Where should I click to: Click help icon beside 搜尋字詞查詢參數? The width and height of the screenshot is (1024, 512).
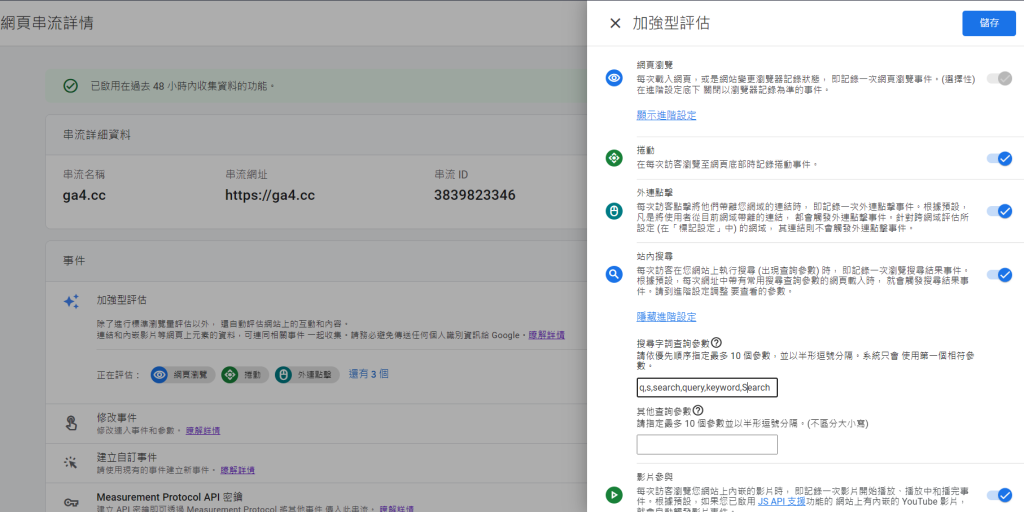click(716, 342)
